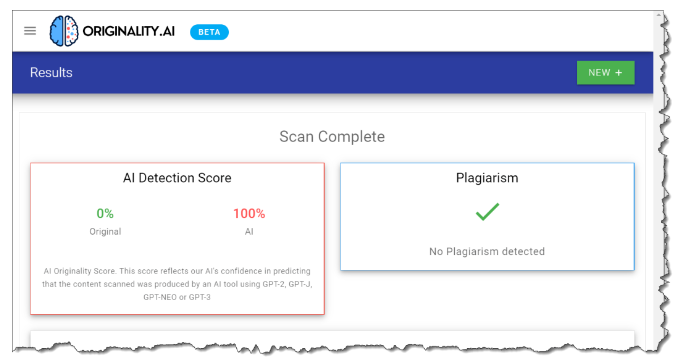Click the Scan Complete heading
The image size is (689, 360).
point(332,137)
